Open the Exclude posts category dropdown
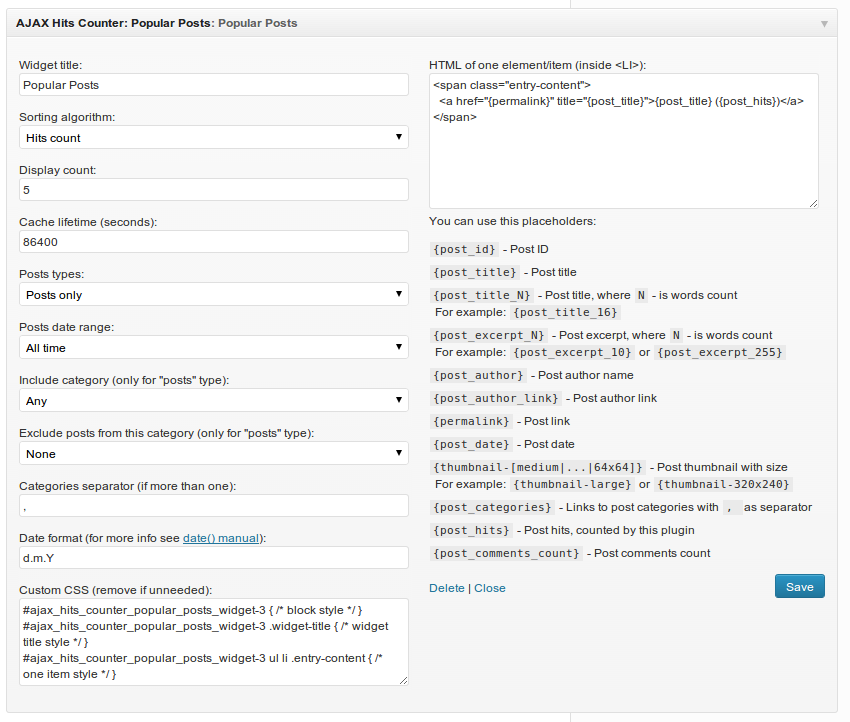The width and height of the screenshot is (850, 722). (214, 454)
